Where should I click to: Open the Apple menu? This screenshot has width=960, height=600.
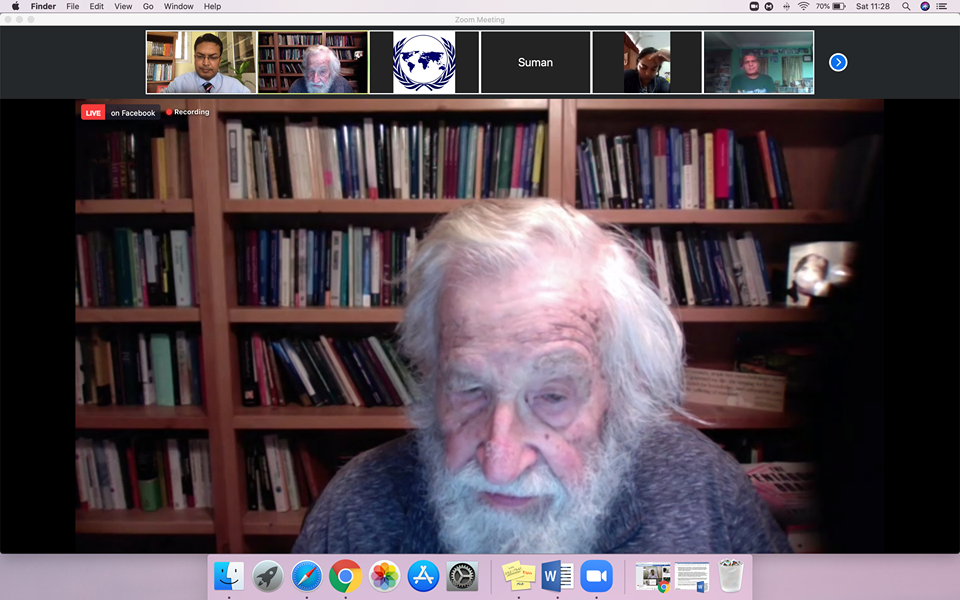[x=15, y=6]
